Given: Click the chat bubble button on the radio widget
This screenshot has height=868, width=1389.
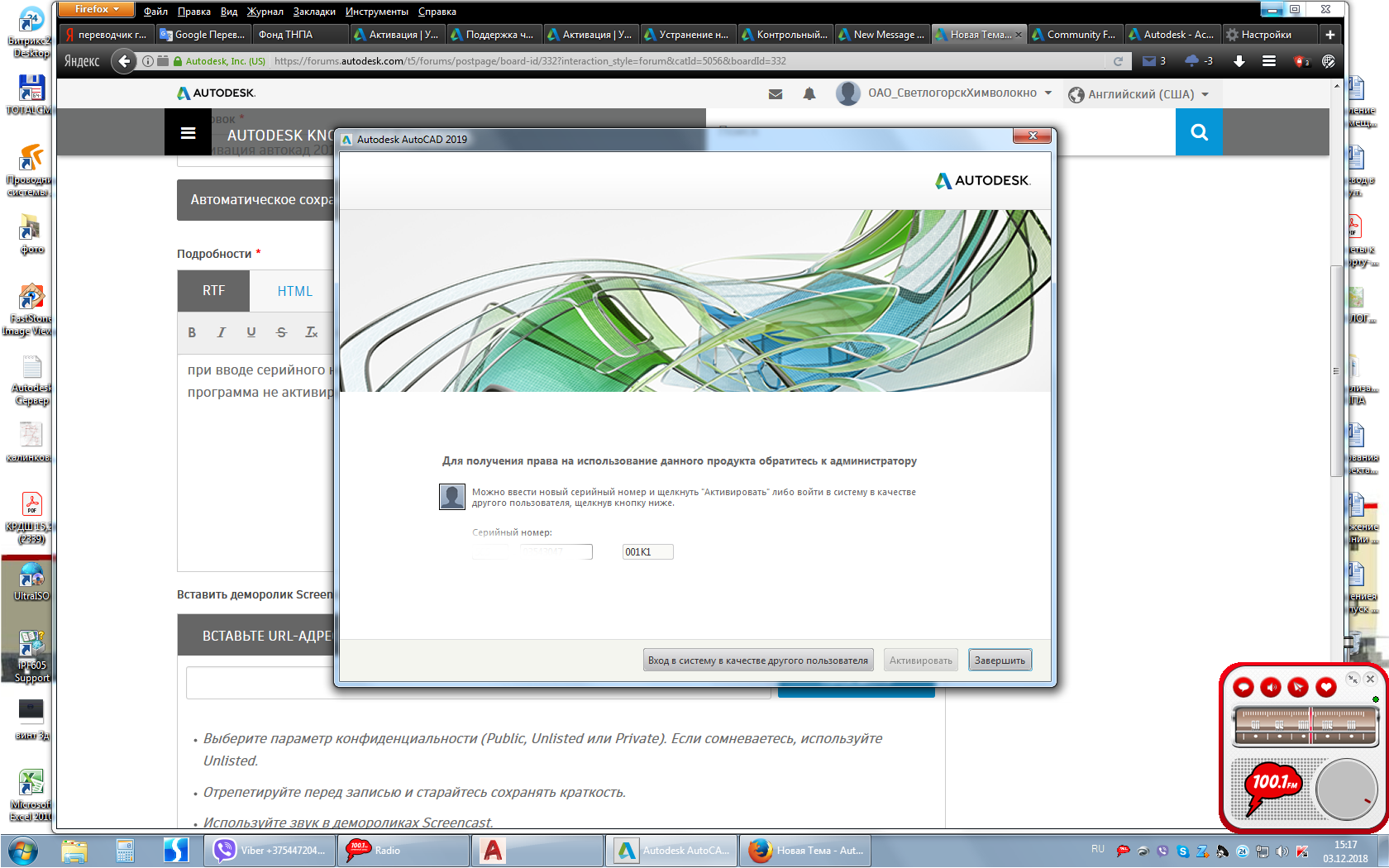Looking at the screenshot, I should tap(1243, 687).
